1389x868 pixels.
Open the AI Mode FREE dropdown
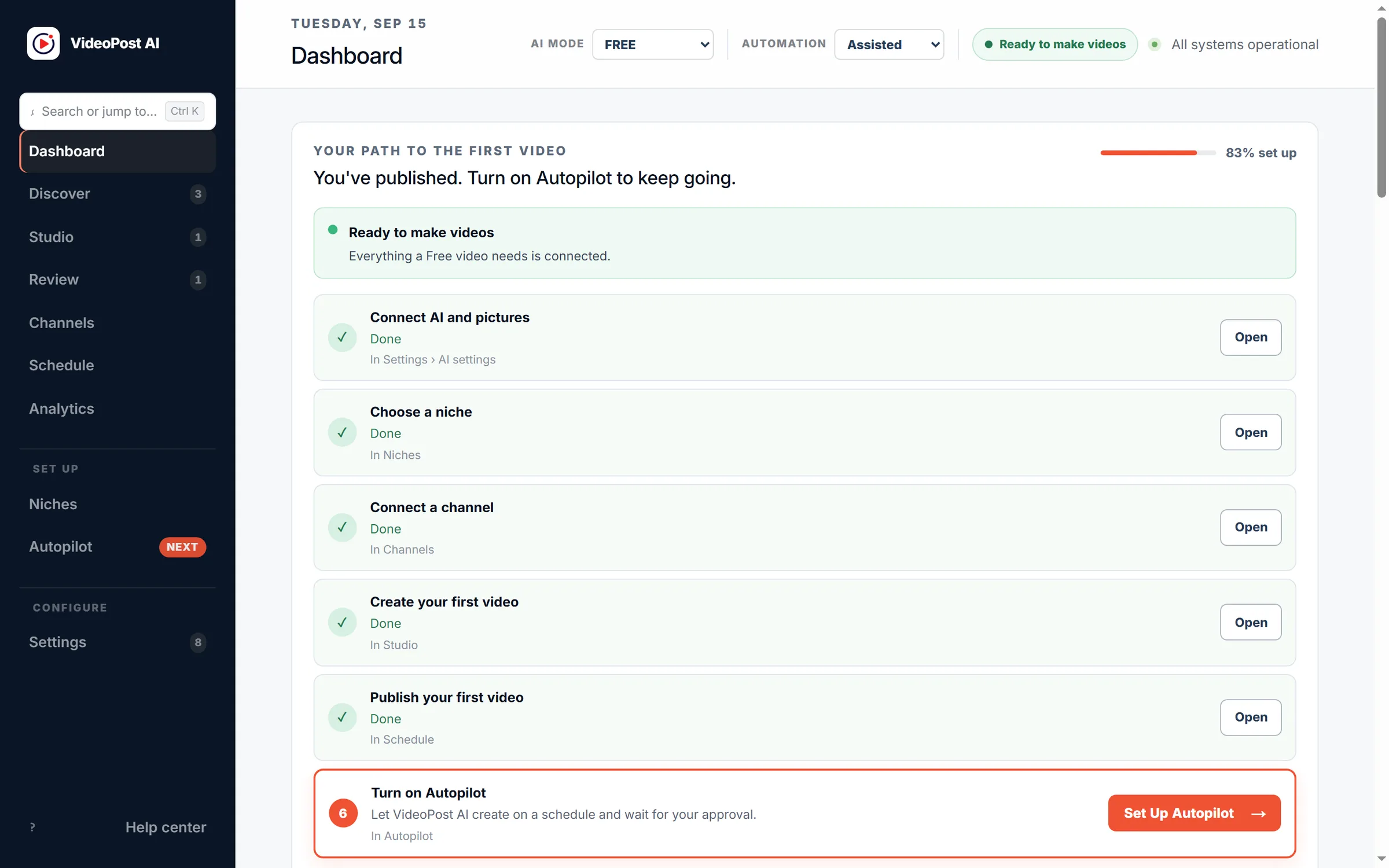[653, 45]
